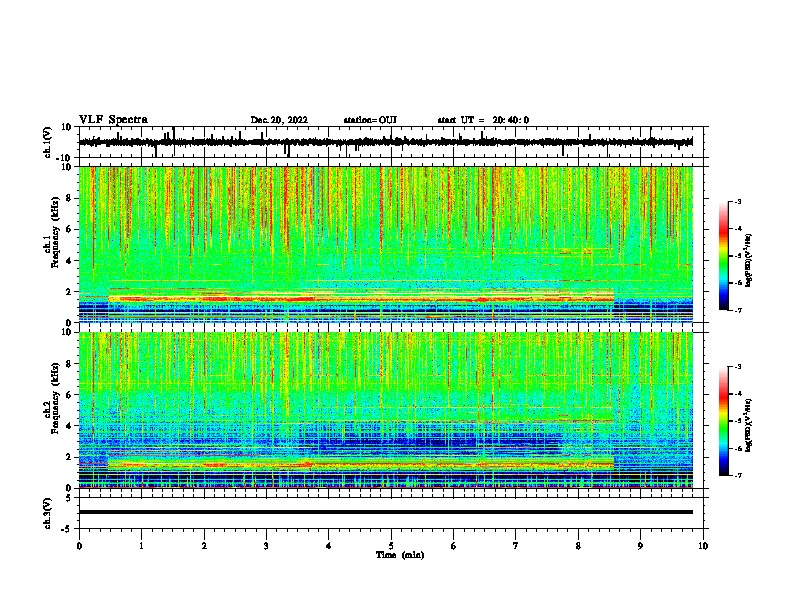Click the ch.1 voltage waveform trace panel
Screen dimensions: 792x612
(391, 142)
